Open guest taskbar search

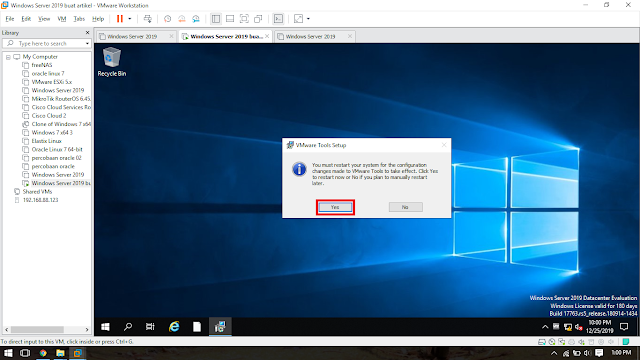pyautogui.click(x=128, y=327)
